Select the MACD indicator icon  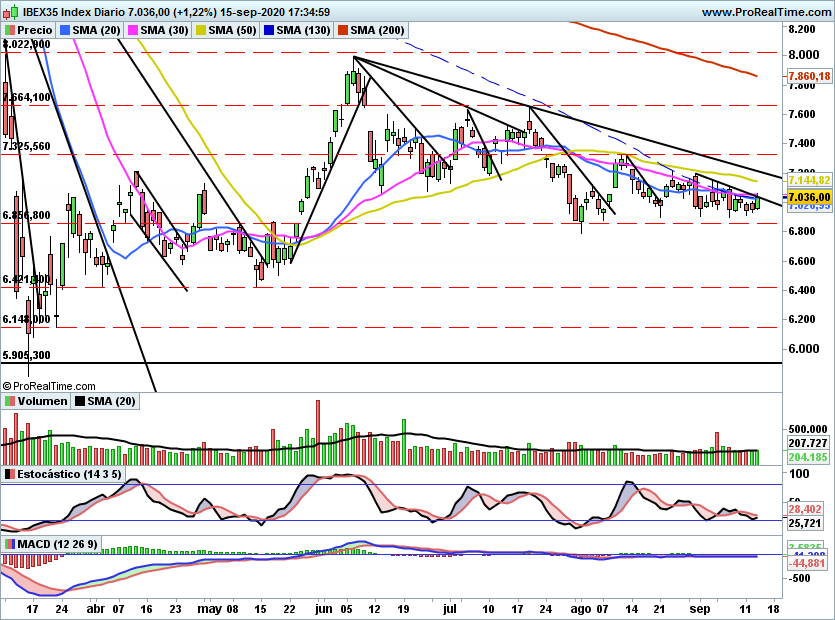10,541
